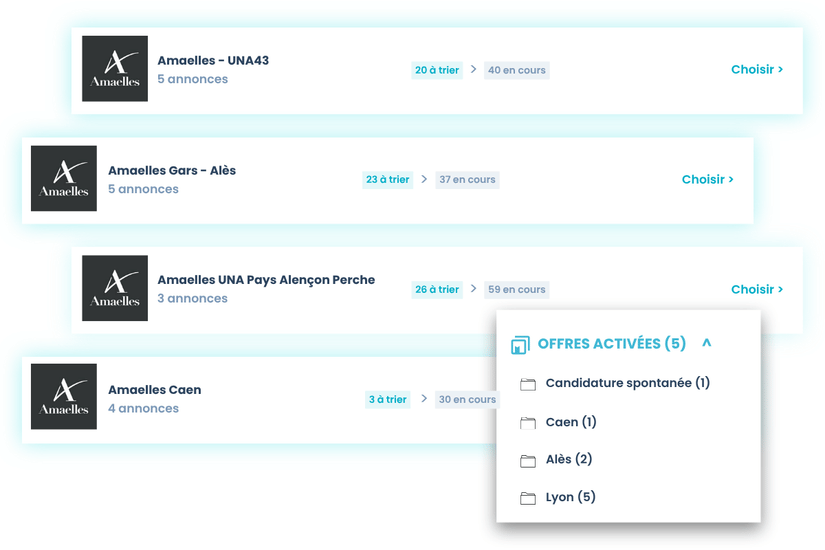Click the Amaelles logo on Gars - Alès card
Image resolution: width=825 pixels, height=550 pixels.
coord(64,178)
